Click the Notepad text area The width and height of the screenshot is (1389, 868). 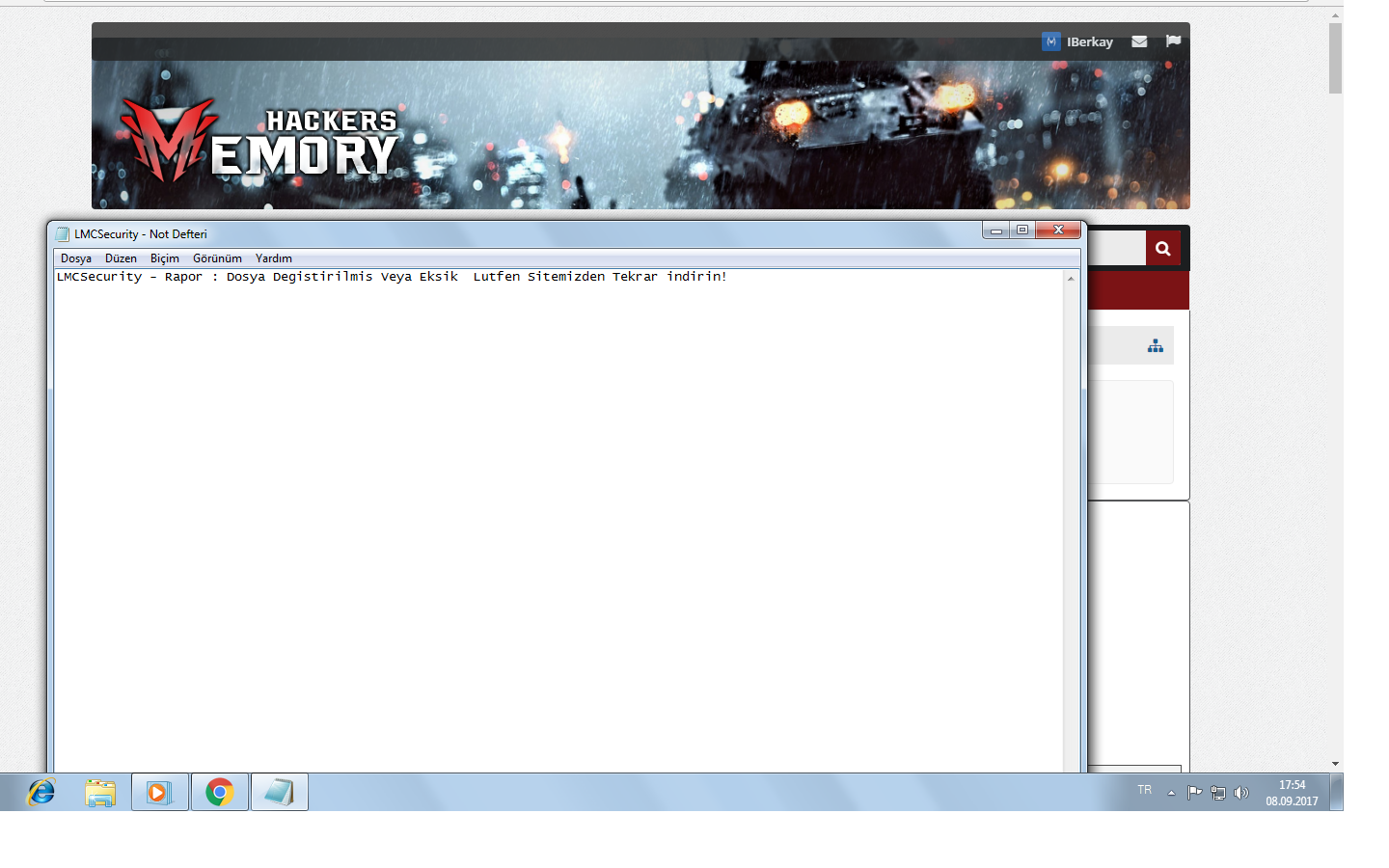coord(558,521)
